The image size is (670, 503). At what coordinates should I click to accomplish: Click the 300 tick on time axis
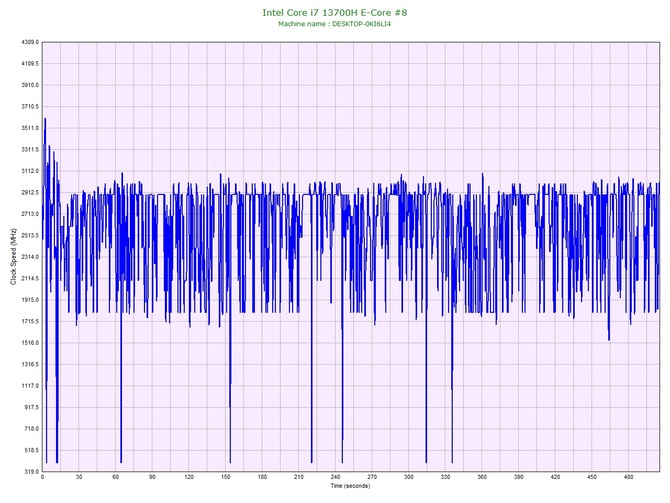408,477
